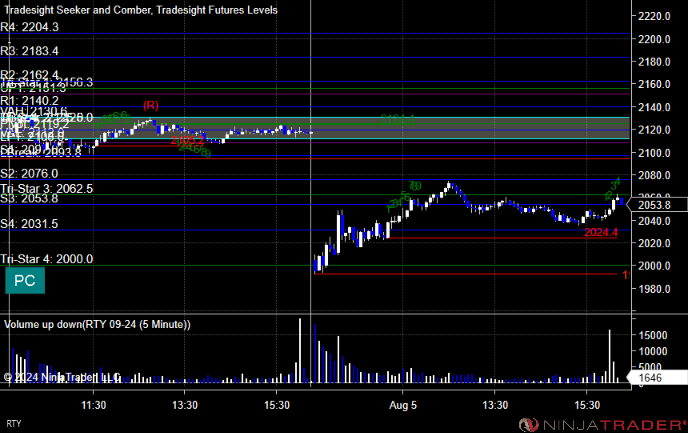Click the S4: 2031.5 level label
Screen dimensions: 688x433
pyautogui.click(x=29, y=224)
